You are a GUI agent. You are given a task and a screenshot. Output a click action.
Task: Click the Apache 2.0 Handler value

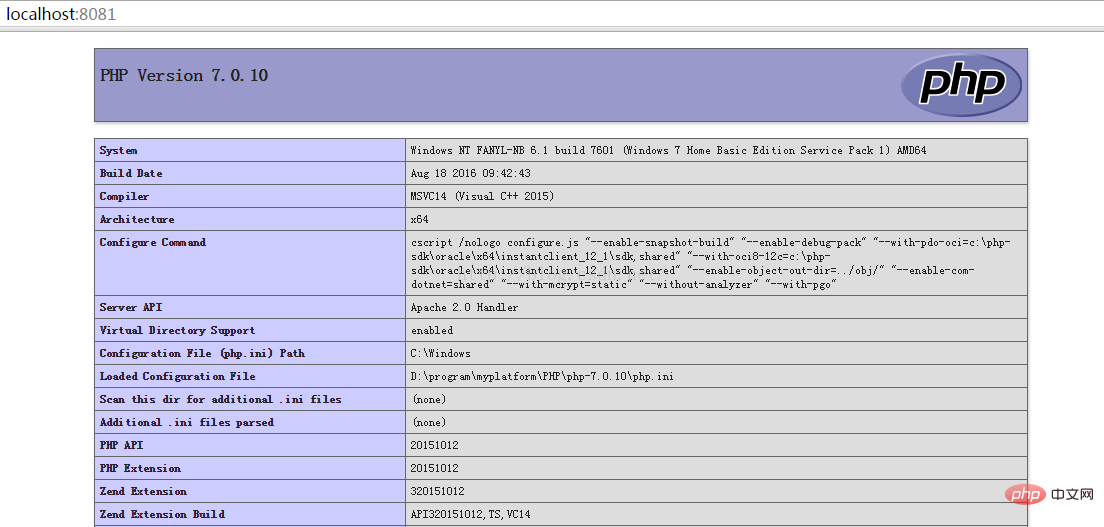(464, 307)
